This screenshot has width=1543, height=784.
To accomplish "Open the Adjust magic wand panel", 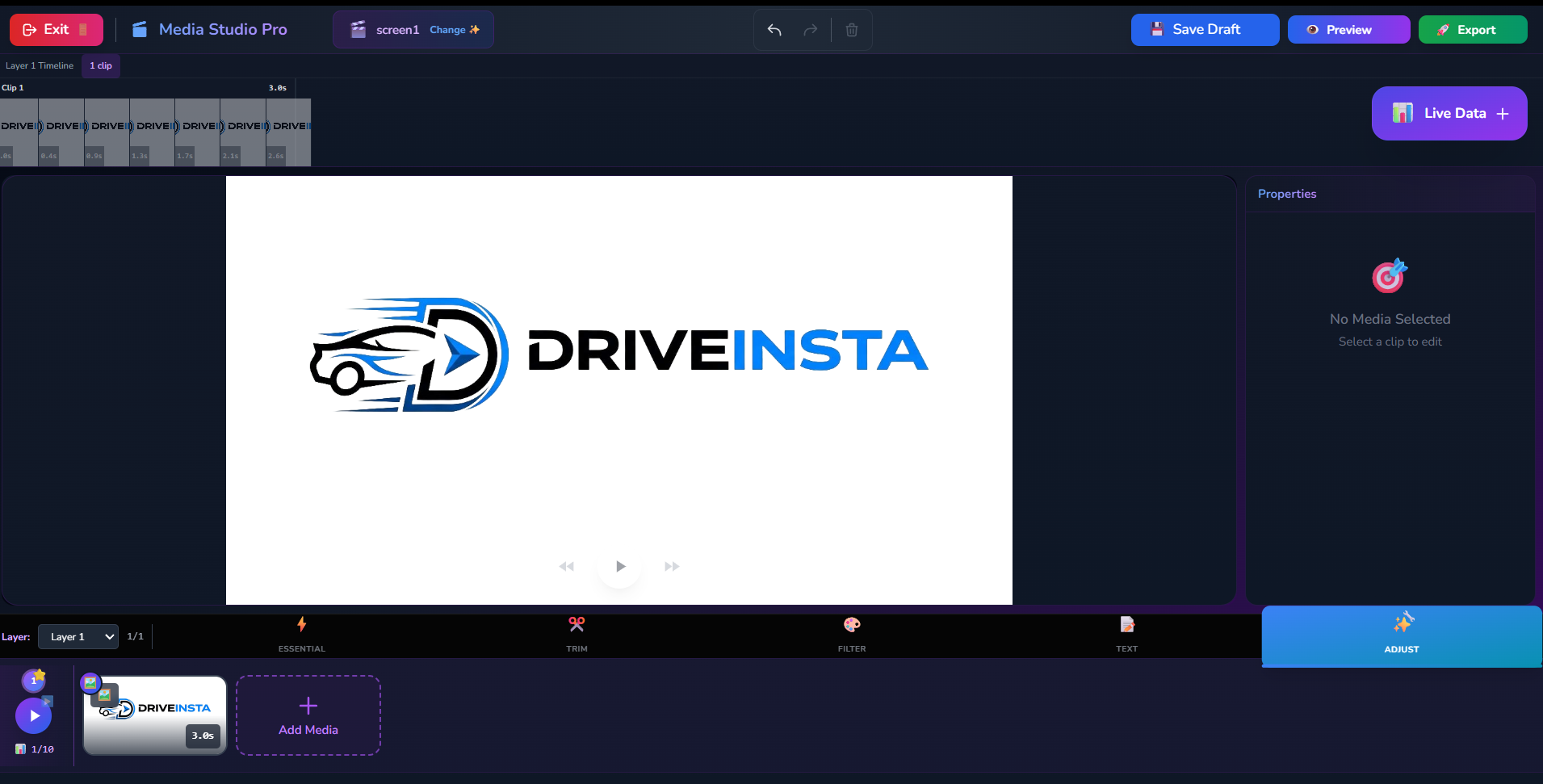I will pos(1401,635).
